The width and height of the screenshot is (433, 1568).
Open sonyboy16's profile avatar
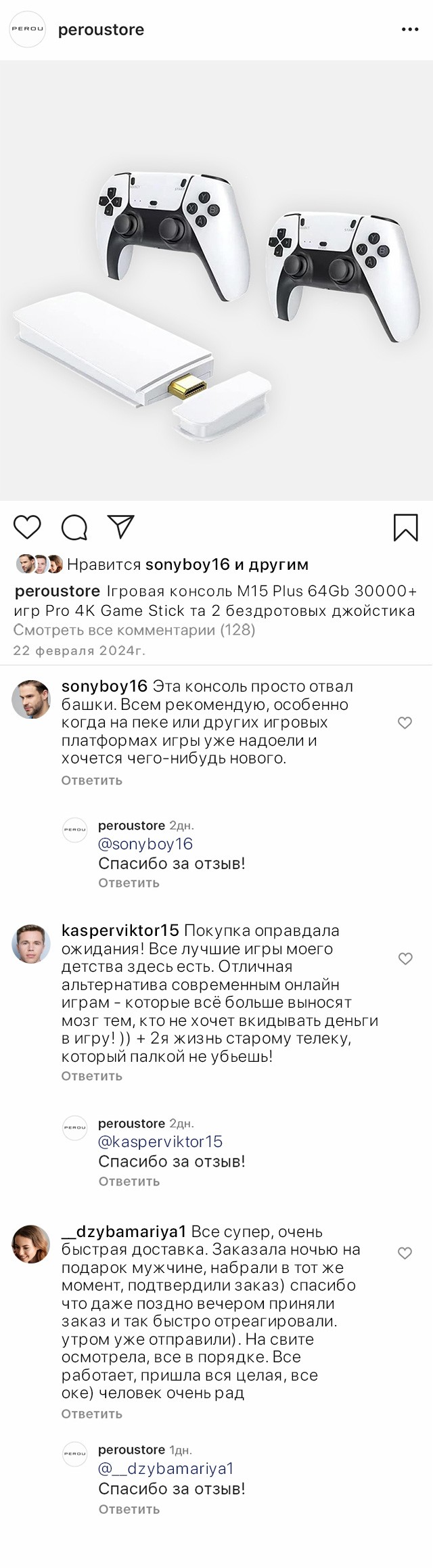pos(31,699)
